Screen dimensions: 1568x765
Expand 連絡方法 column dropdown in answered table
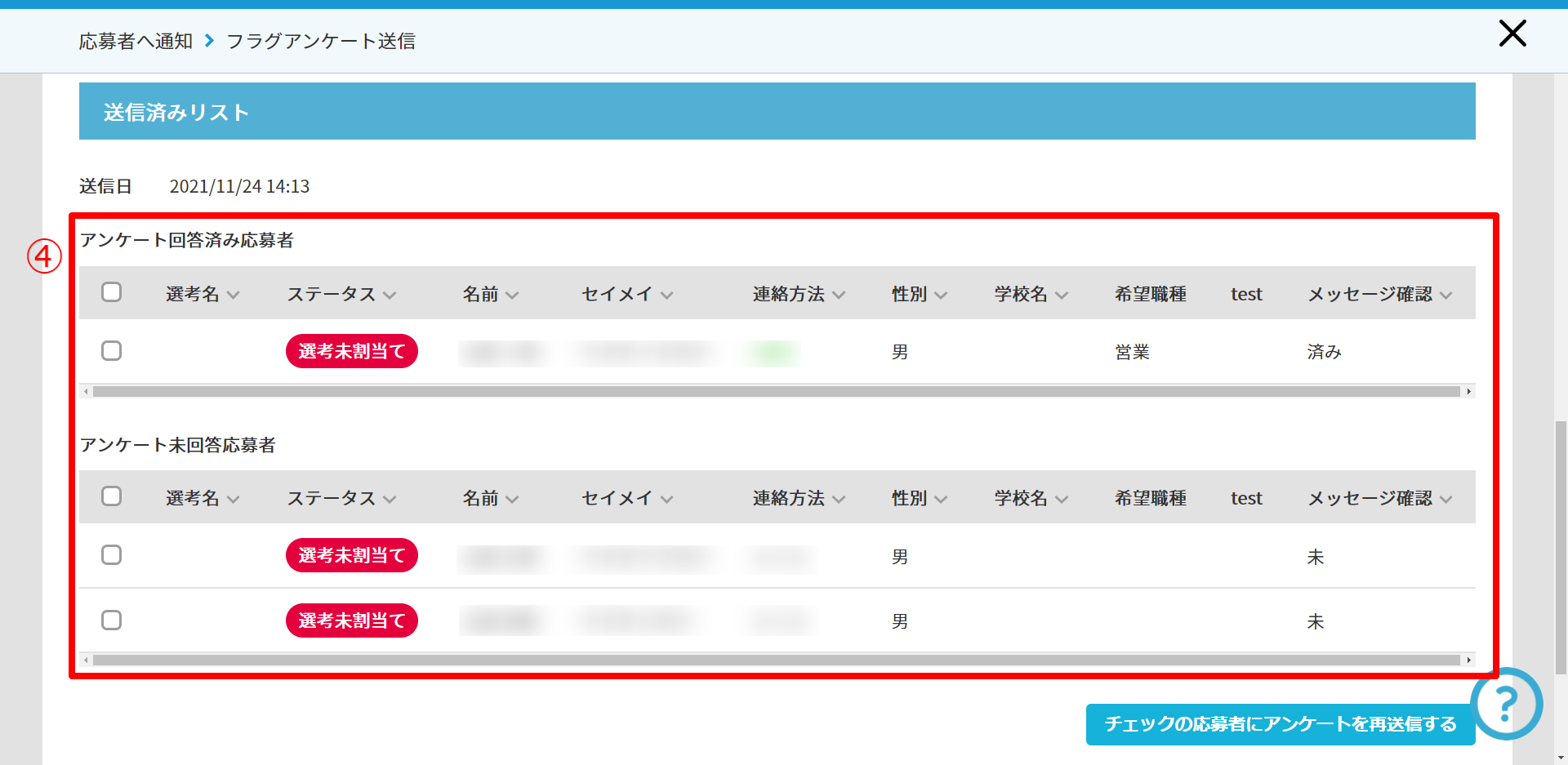[798, 295]
